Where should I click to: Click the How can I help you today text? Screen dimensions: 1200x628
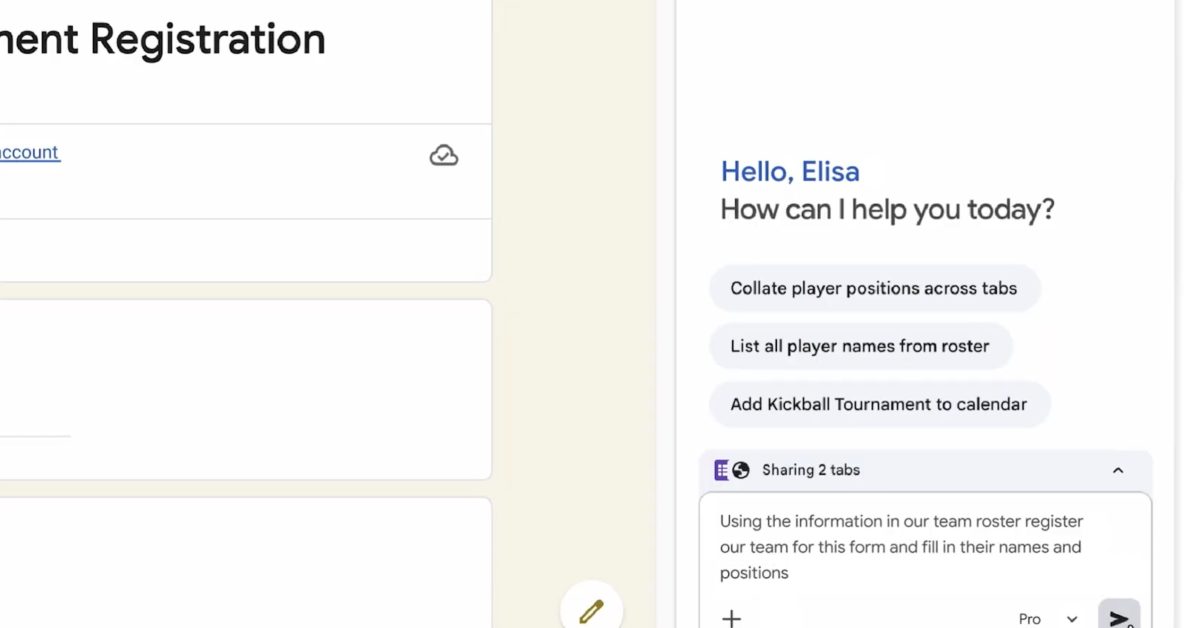[887, 210]
